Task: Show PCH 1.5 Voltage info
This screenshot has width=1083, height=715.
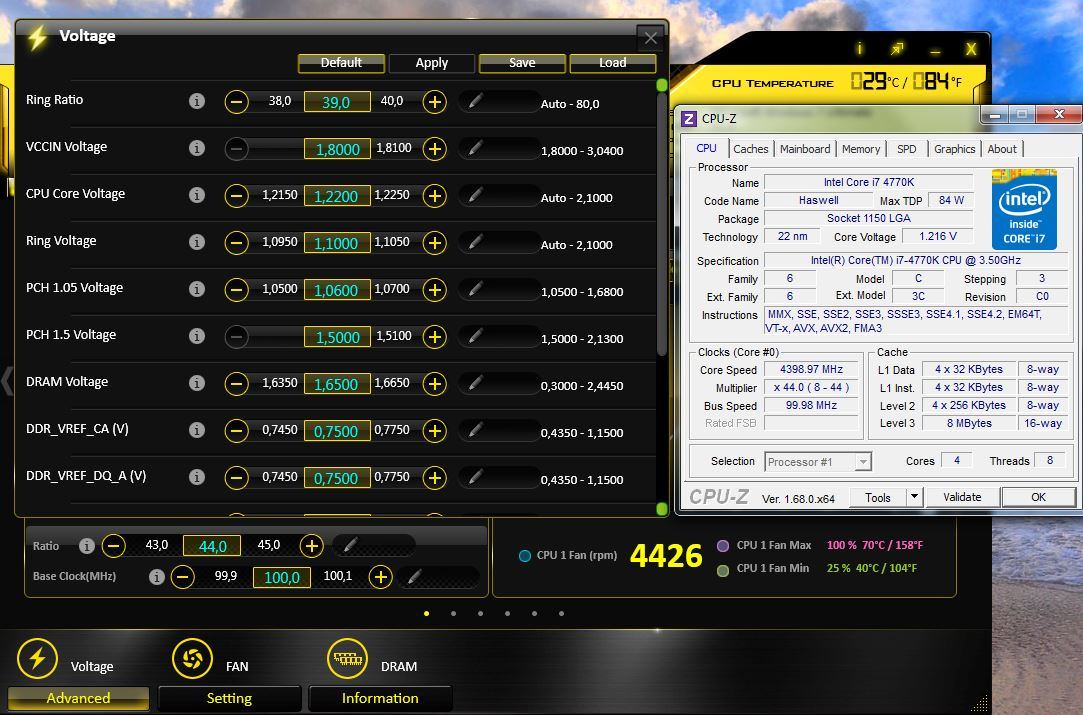Action: [197, 336]
